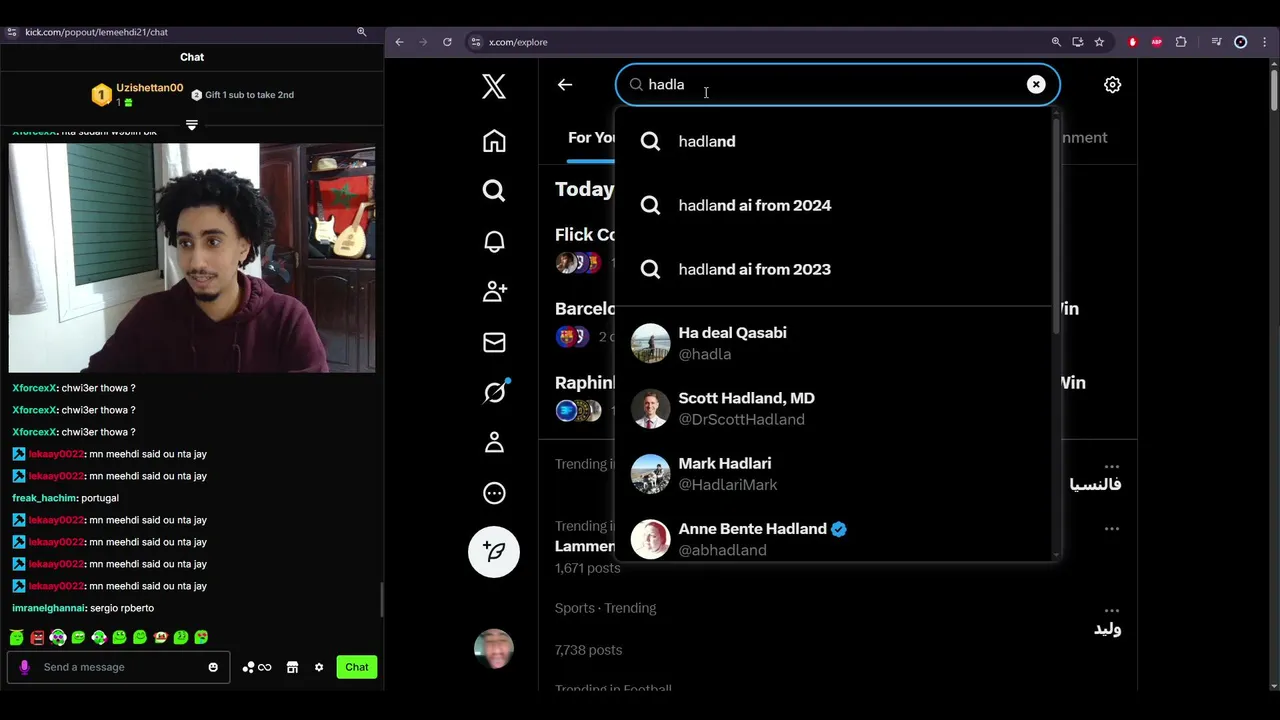Collapse pinned section arrow in Kick chat

(x=192, y=125)
